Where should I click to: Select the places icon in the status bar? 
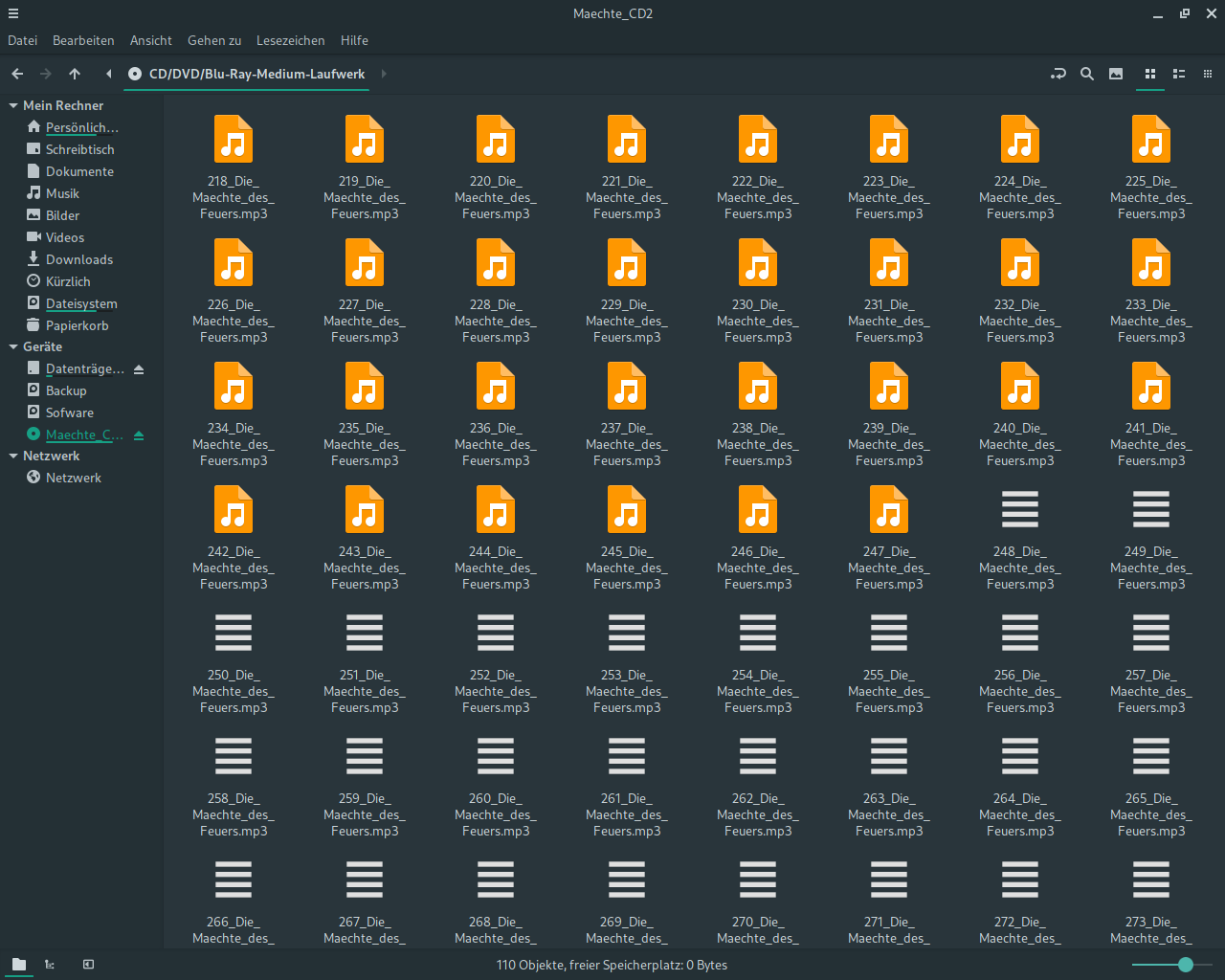18,965
